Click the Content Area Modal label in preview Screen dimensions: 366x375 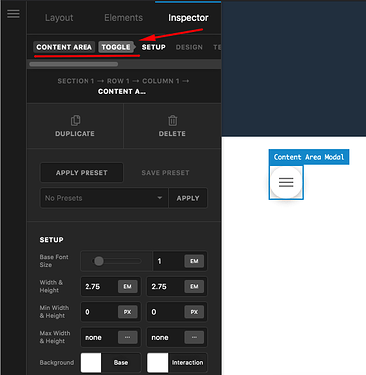[x=309, y=157]
